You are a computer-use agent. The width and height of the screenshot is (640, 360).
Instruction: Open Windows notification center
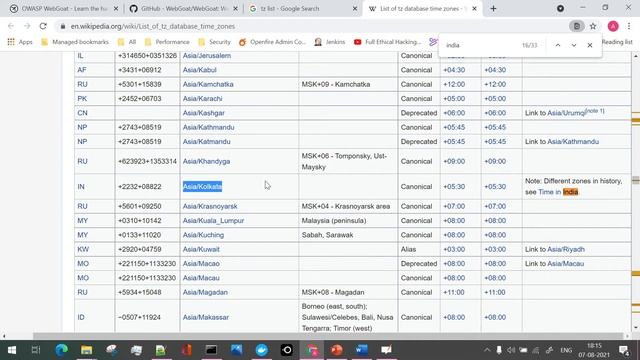[623, 350]
